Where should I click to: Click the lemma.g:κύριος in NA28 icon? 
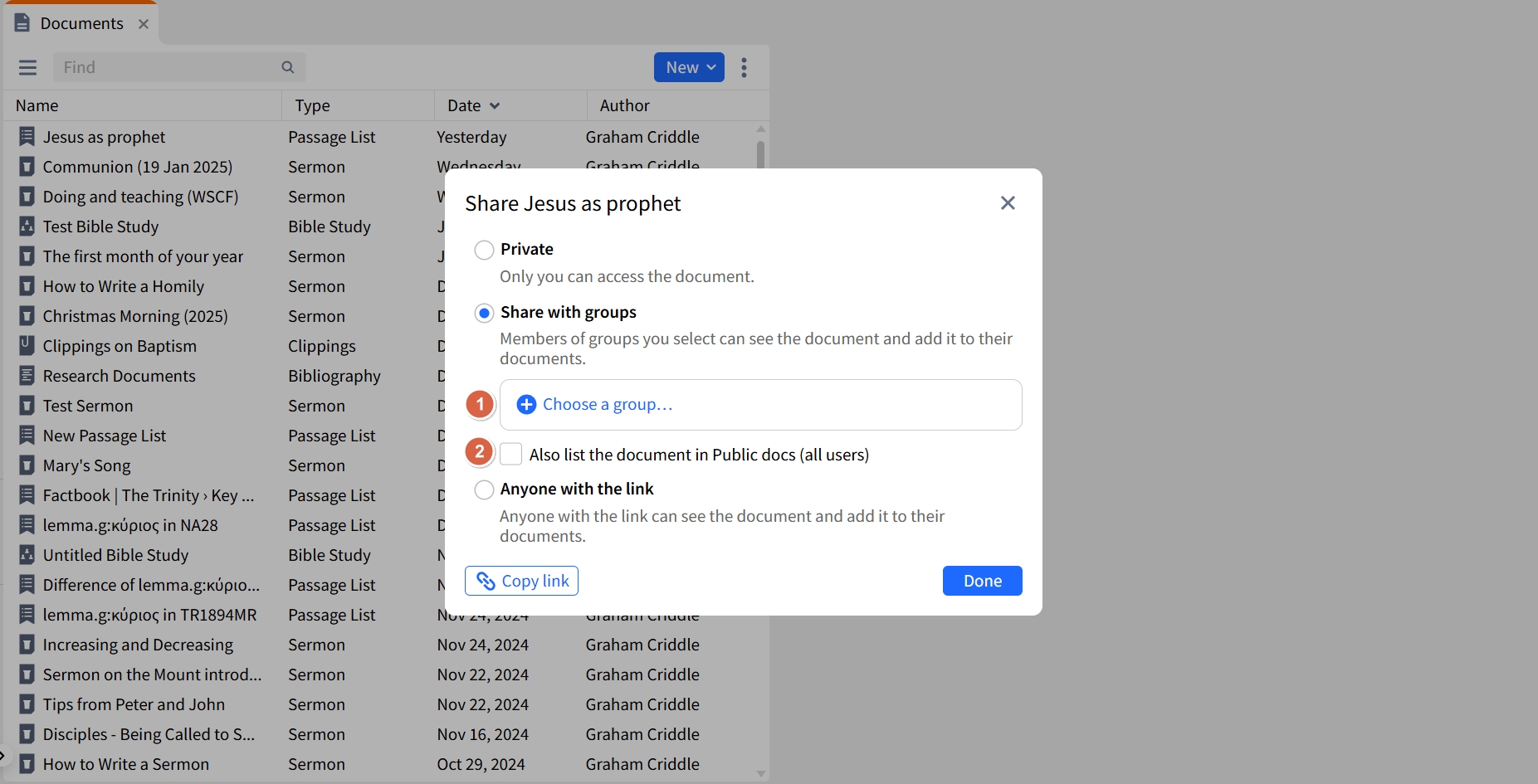point(27,525)
